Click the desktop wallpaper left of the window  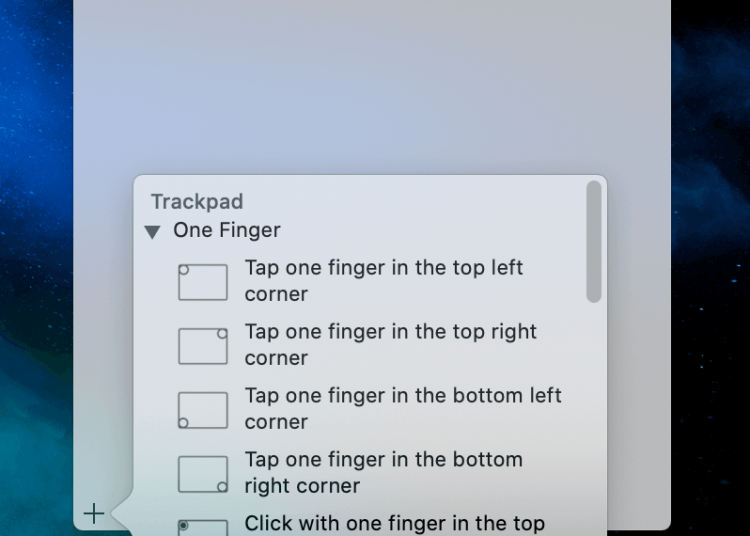pyautogui.click(x=36, y=270)
